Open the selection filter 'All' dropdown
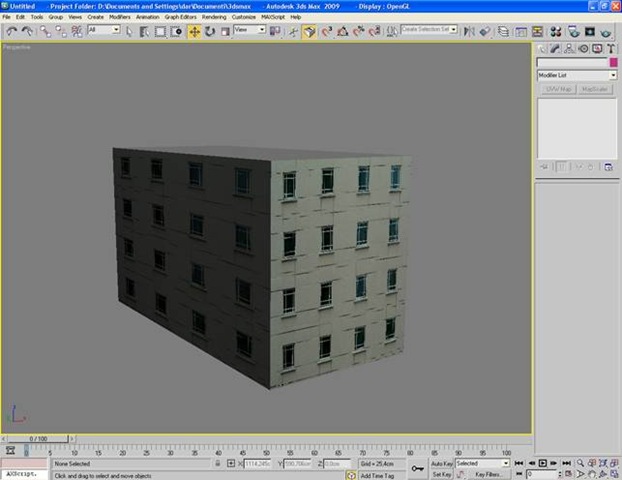Viewport: 622px width, 480px height. point(103,30)
